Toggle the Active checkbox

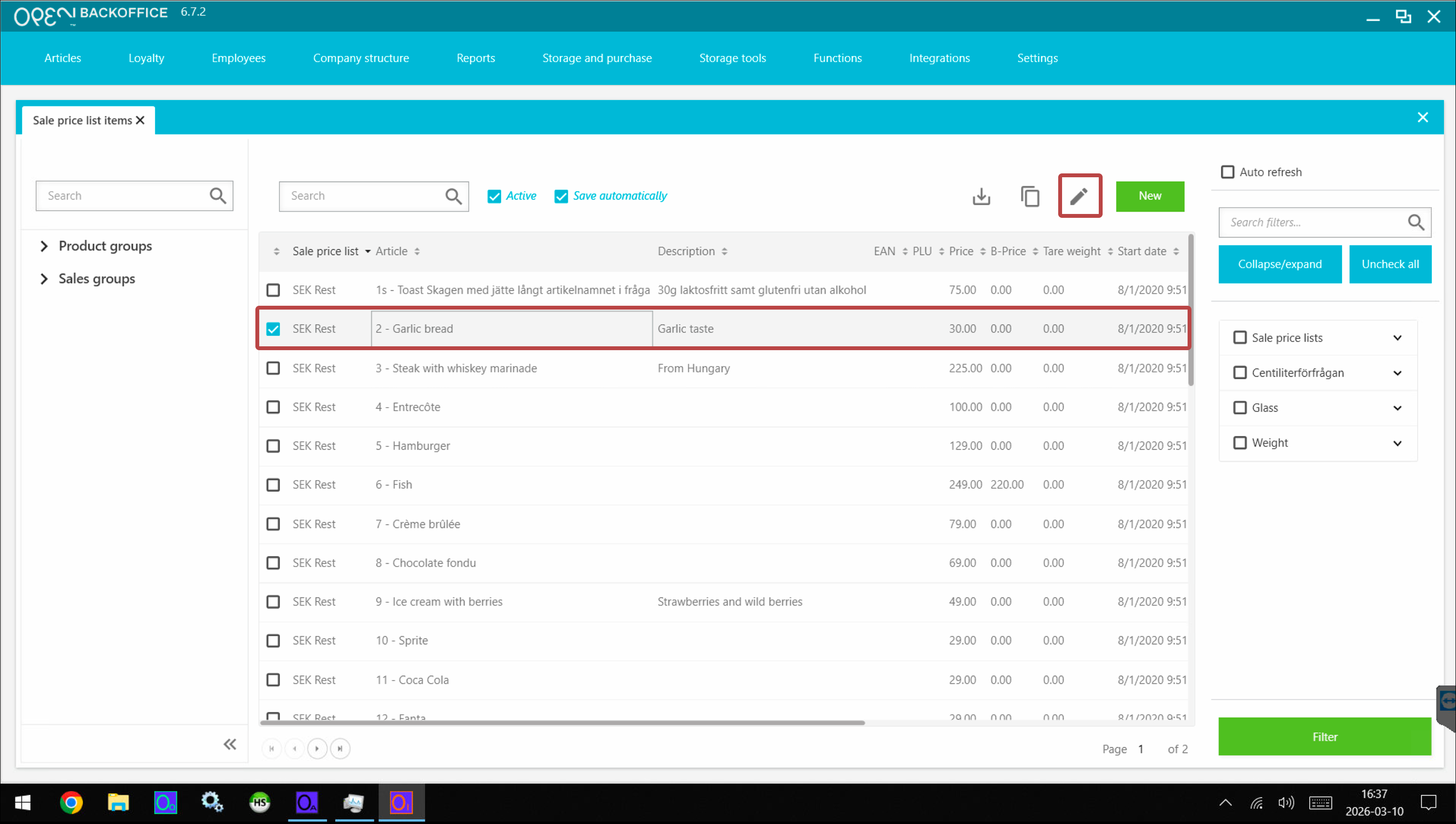pos(494,197)
